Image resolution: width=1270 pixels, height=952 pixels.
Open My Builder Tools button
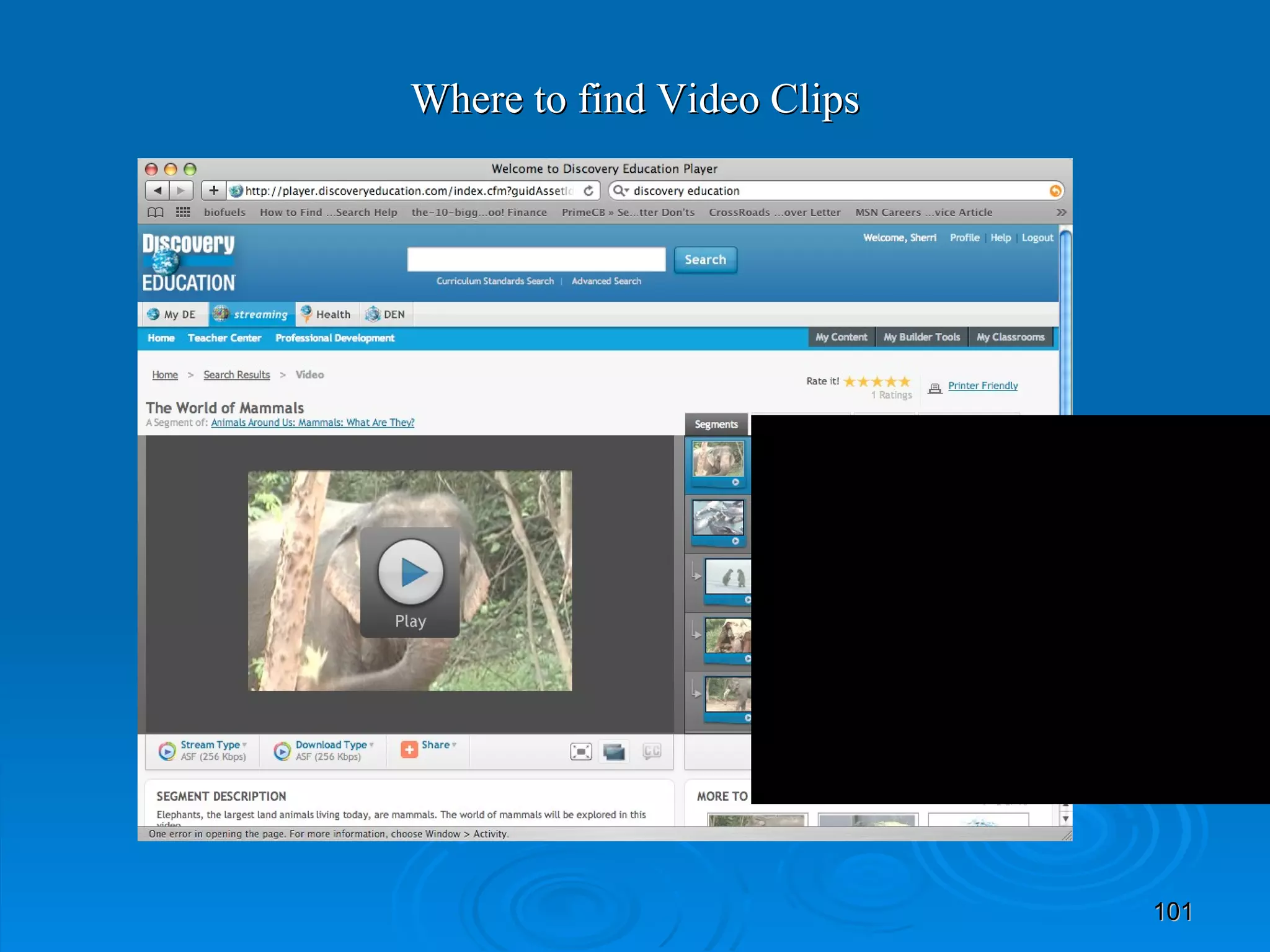tap(921, 337)
